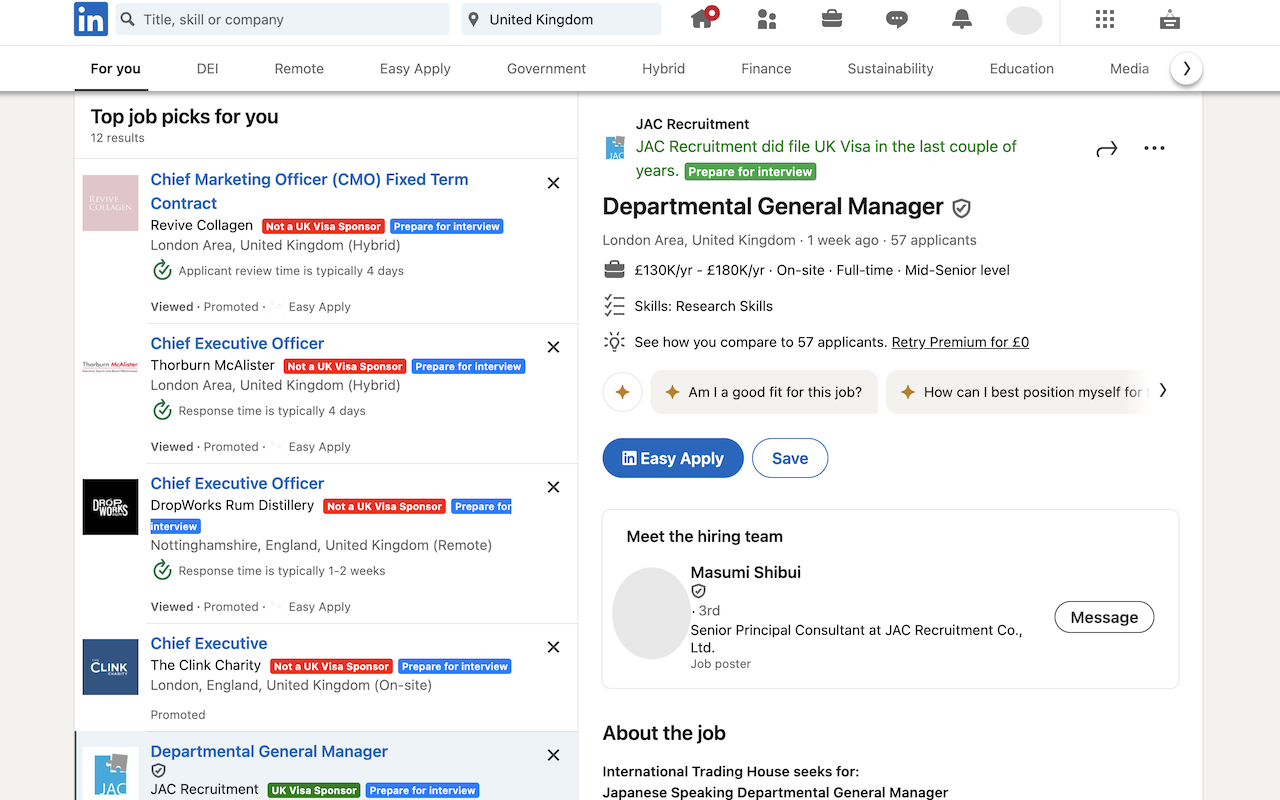
Task: Share the Departmental General Manager job
Action: coord(1106,149)
